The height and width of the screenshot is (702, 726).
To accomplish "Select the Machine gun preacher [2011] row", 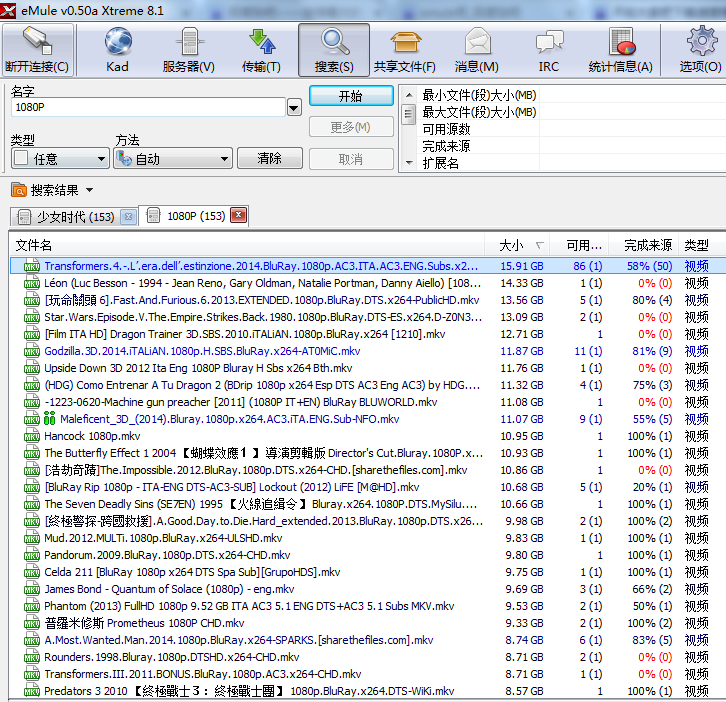I will pos(368,402).
